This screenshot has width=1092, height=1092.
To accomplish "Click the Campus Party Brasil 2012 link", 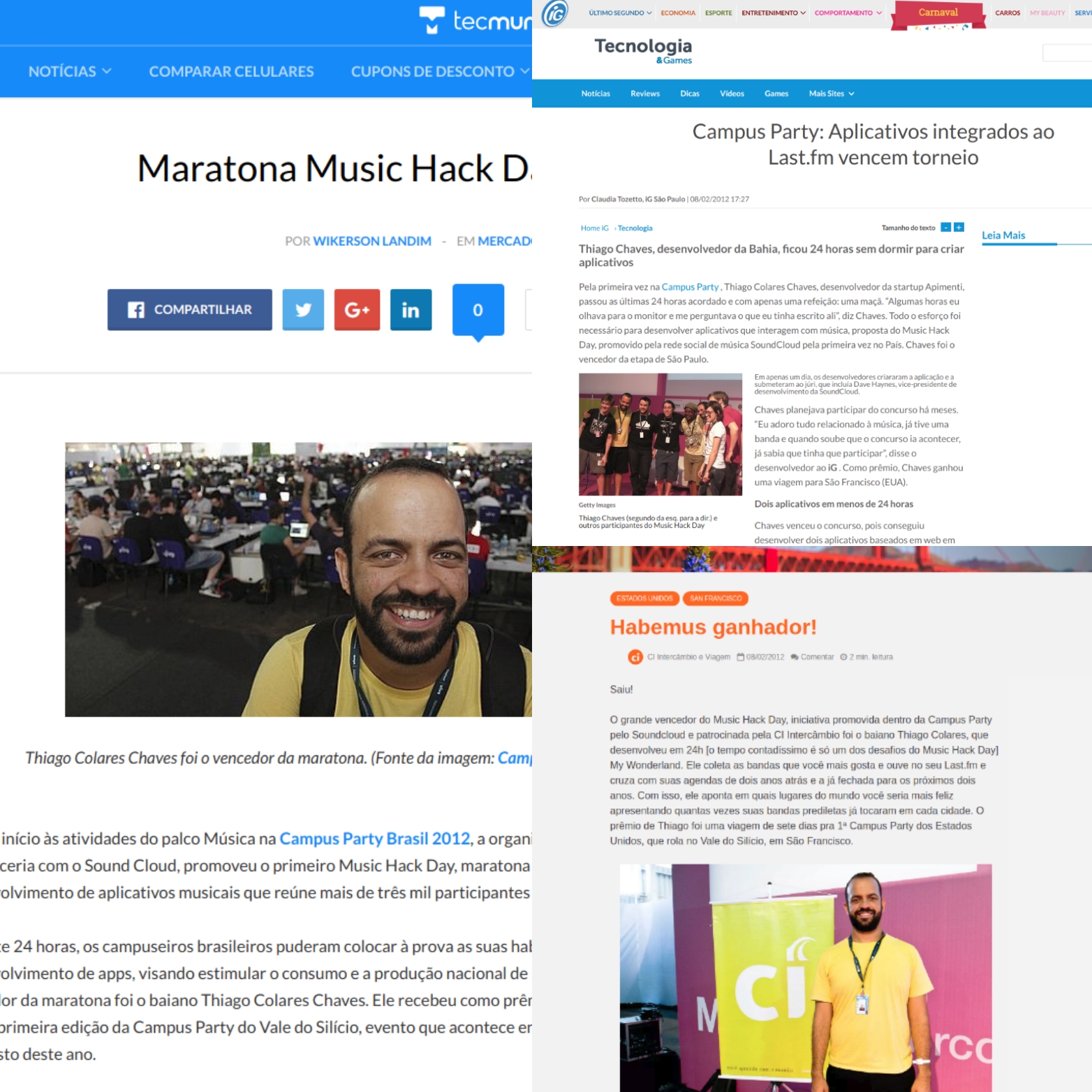I will 375,839.
